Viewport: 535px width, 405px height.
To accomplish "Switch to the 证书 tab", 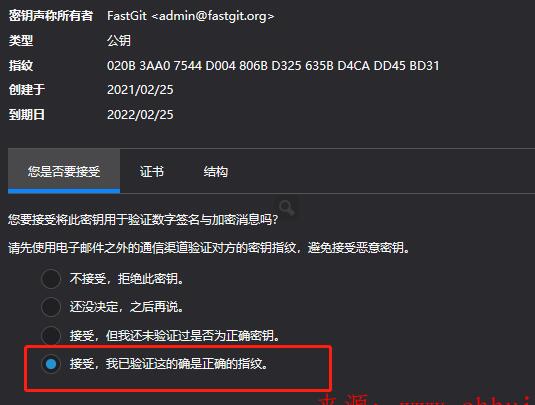I will (152, 171).
